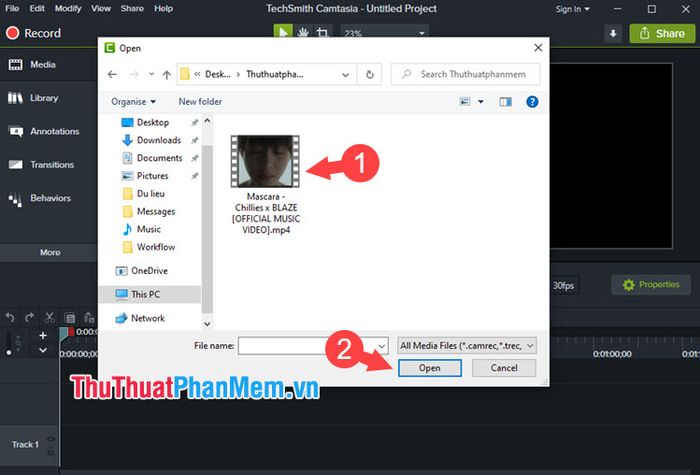Click the Redo icon in timeline toolbar
The width and height of the screenshot is (700, 475).
click(x=29, y=318)
